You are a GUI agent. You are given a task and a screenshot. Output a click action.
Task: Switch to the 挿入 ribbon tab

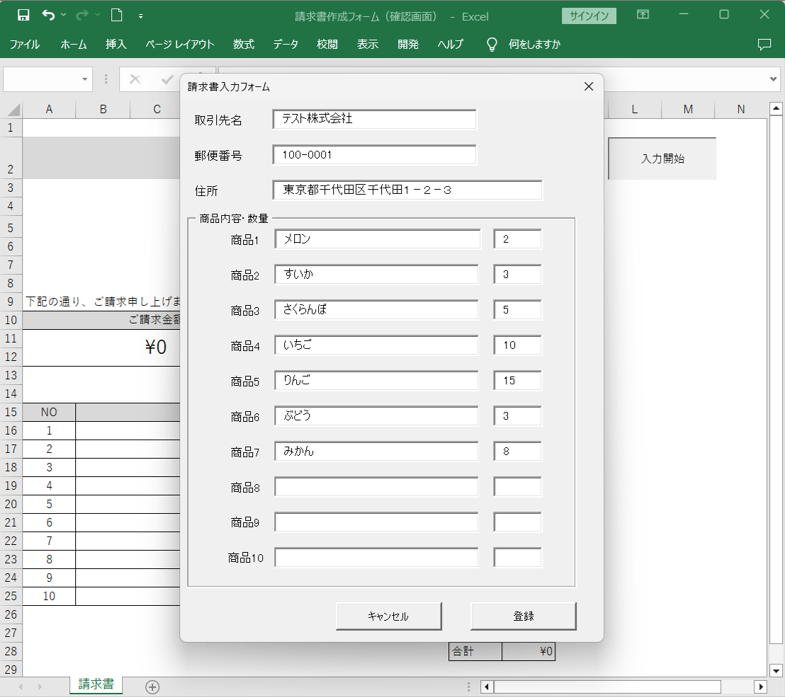pos(116,45)
